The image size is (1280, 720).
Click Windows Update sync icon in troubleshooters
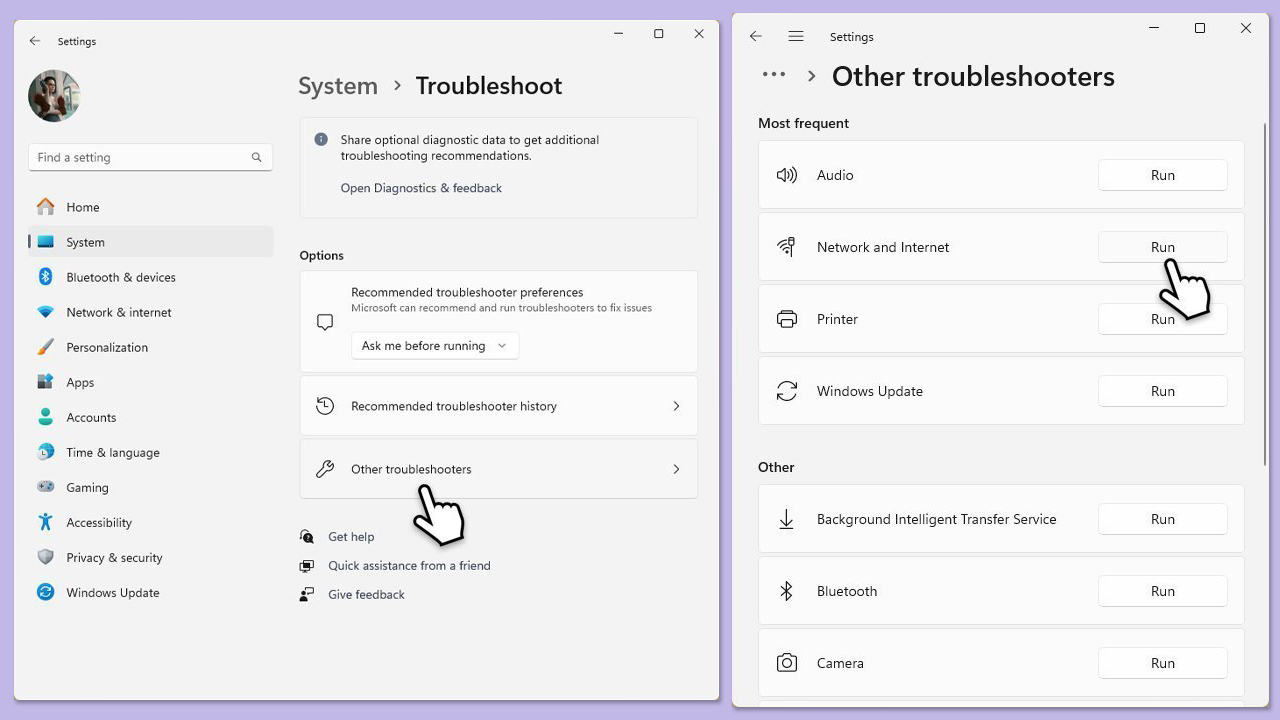[787, 391]
